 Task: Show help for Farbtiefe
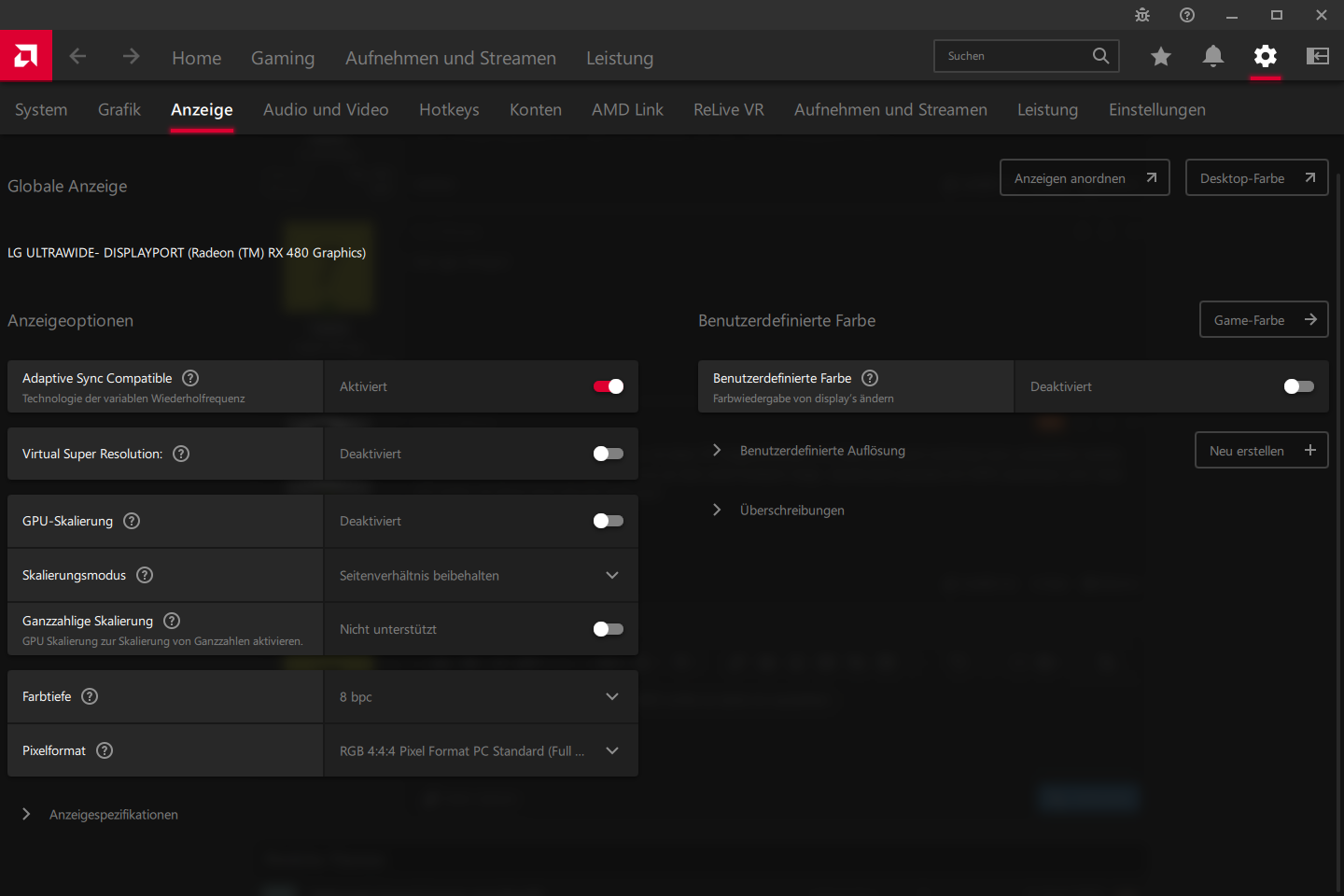click(90, 696)
